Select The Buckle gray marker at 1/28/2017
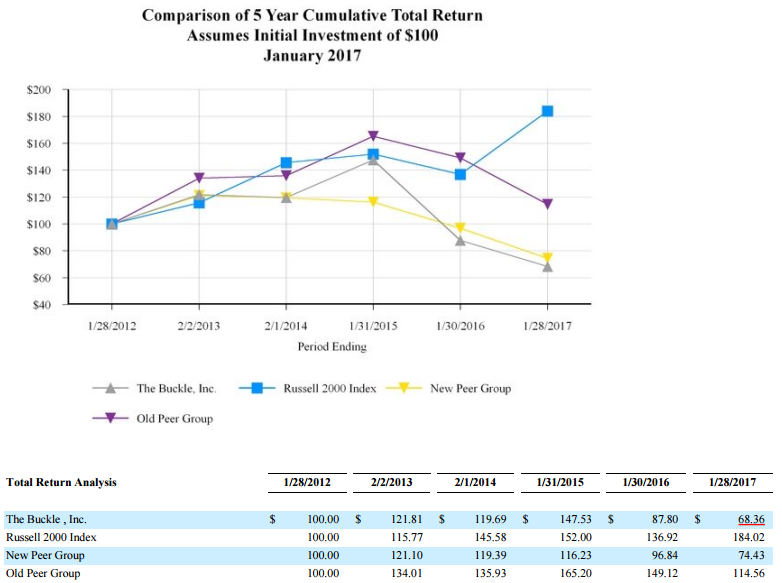Viewport: 782px width, 583px height. (x=547, y=266)
